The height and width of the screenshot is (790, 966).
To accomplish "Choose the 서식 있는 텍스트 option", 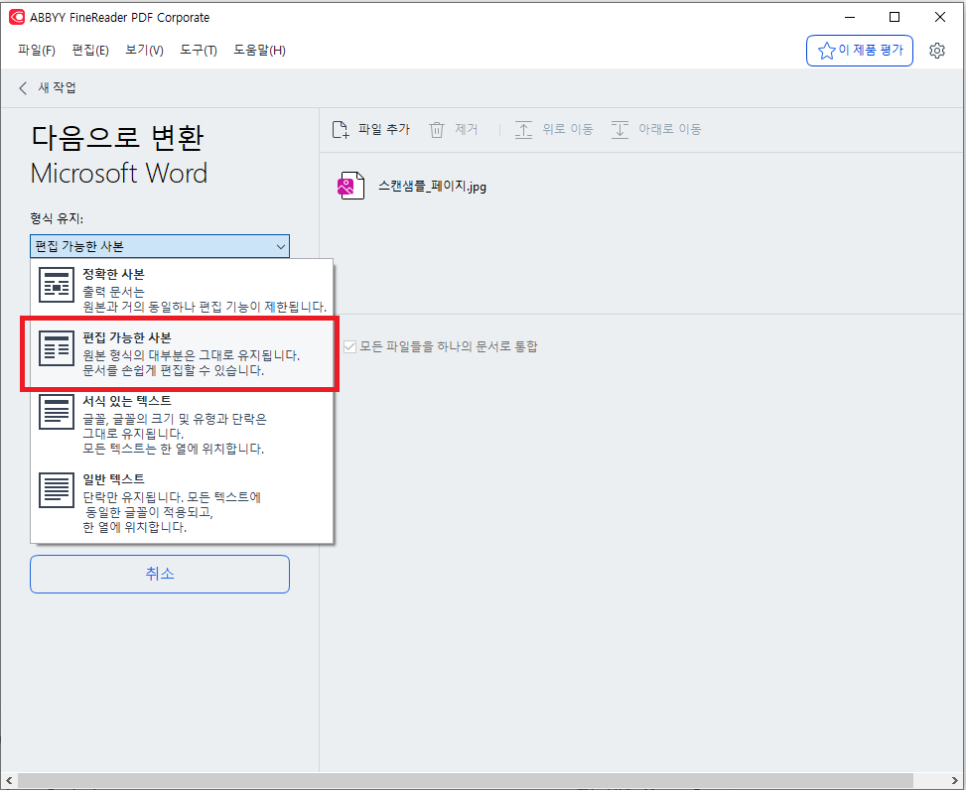I will pos(182,425).
